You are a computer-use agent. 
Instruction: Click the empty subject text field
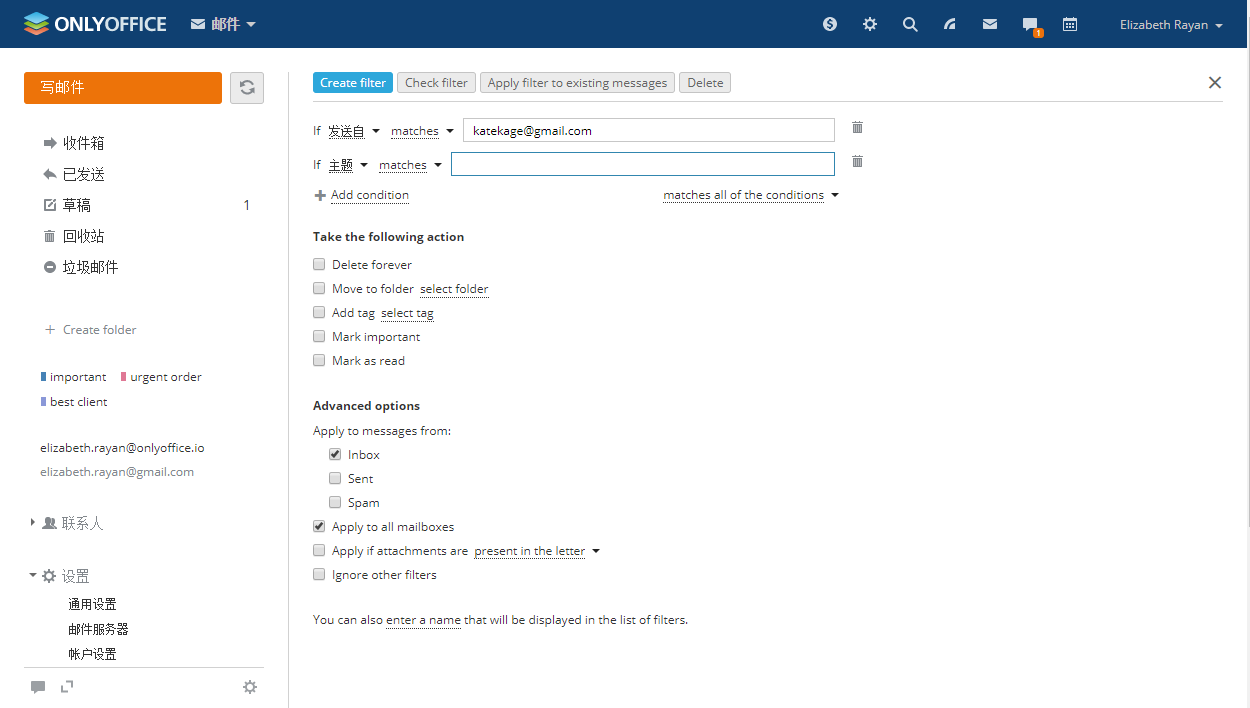642,165
